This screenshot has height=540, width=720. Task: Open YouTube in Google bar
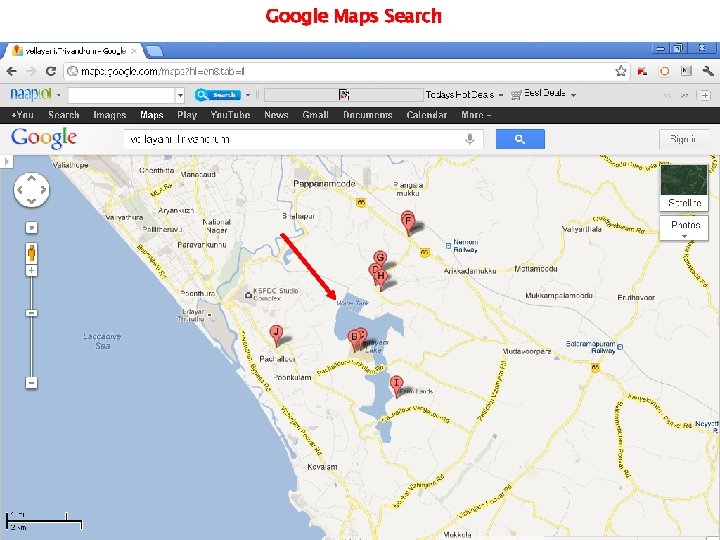click(x=230, y=115)
